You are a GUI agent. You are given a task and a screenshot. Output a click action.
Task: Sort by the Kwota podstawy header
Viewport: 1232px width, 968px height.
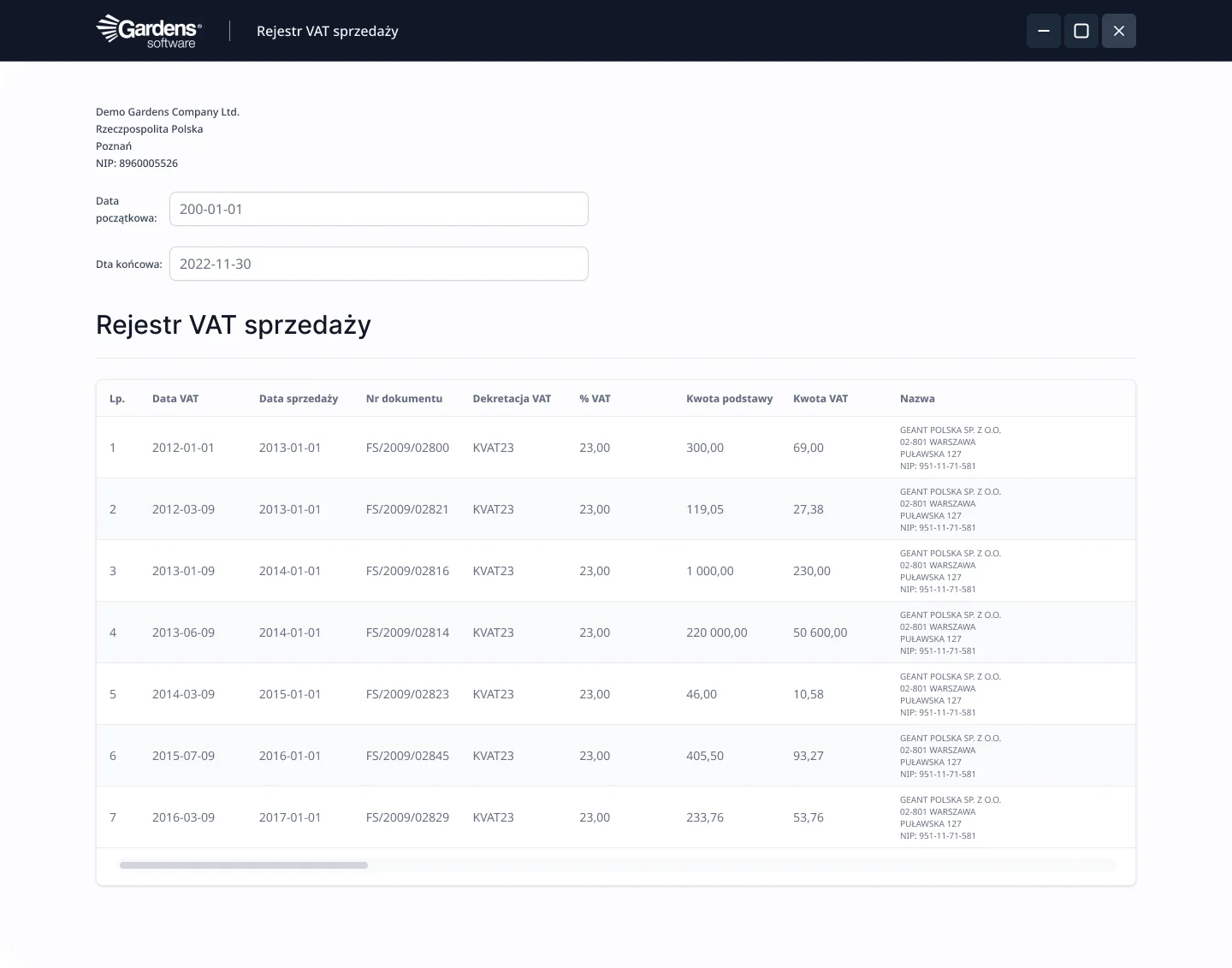729,399
